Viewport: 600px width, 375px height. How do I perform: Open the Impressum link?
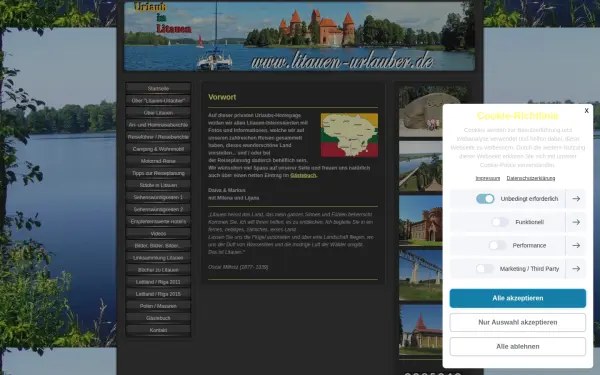point(488,178)
